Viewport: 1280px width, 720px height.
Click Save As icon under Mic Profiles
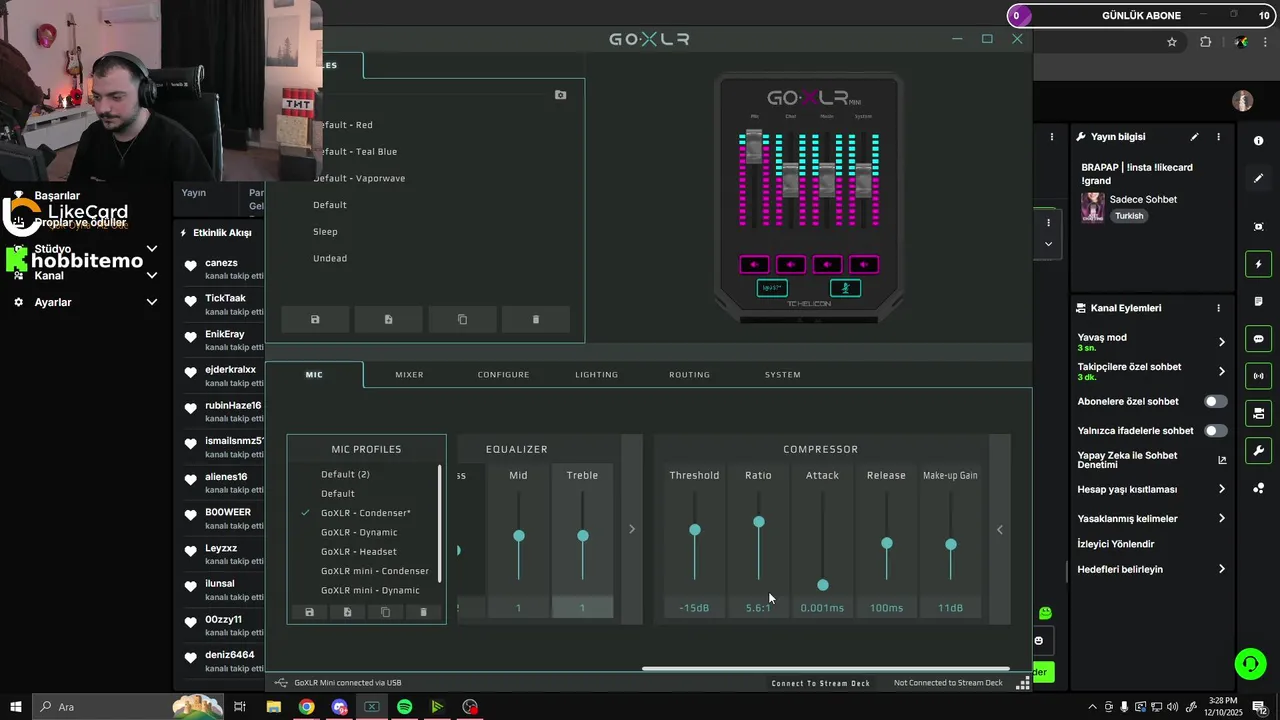point(347,612)
